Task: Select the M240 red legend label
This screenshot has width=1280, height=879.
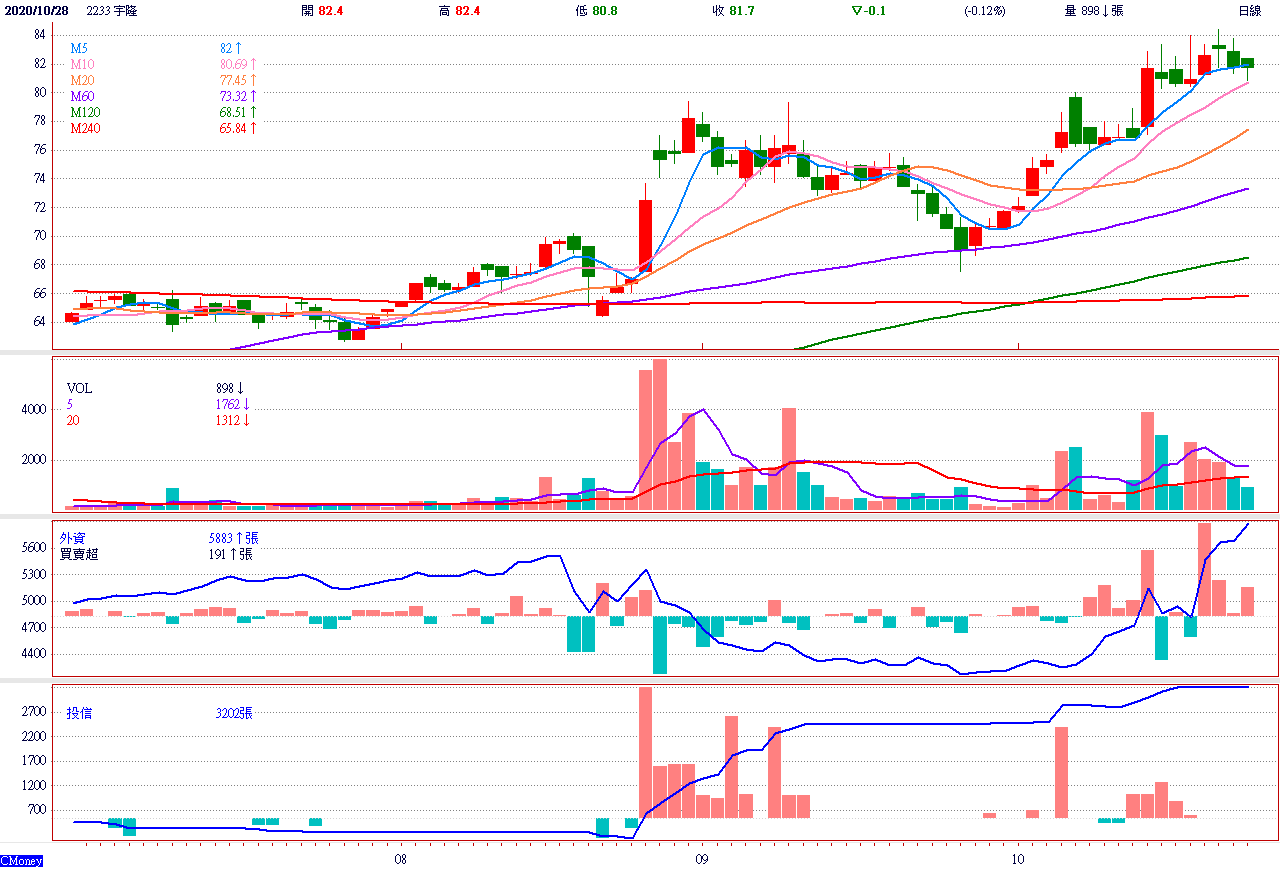Action: coord(85,128)
